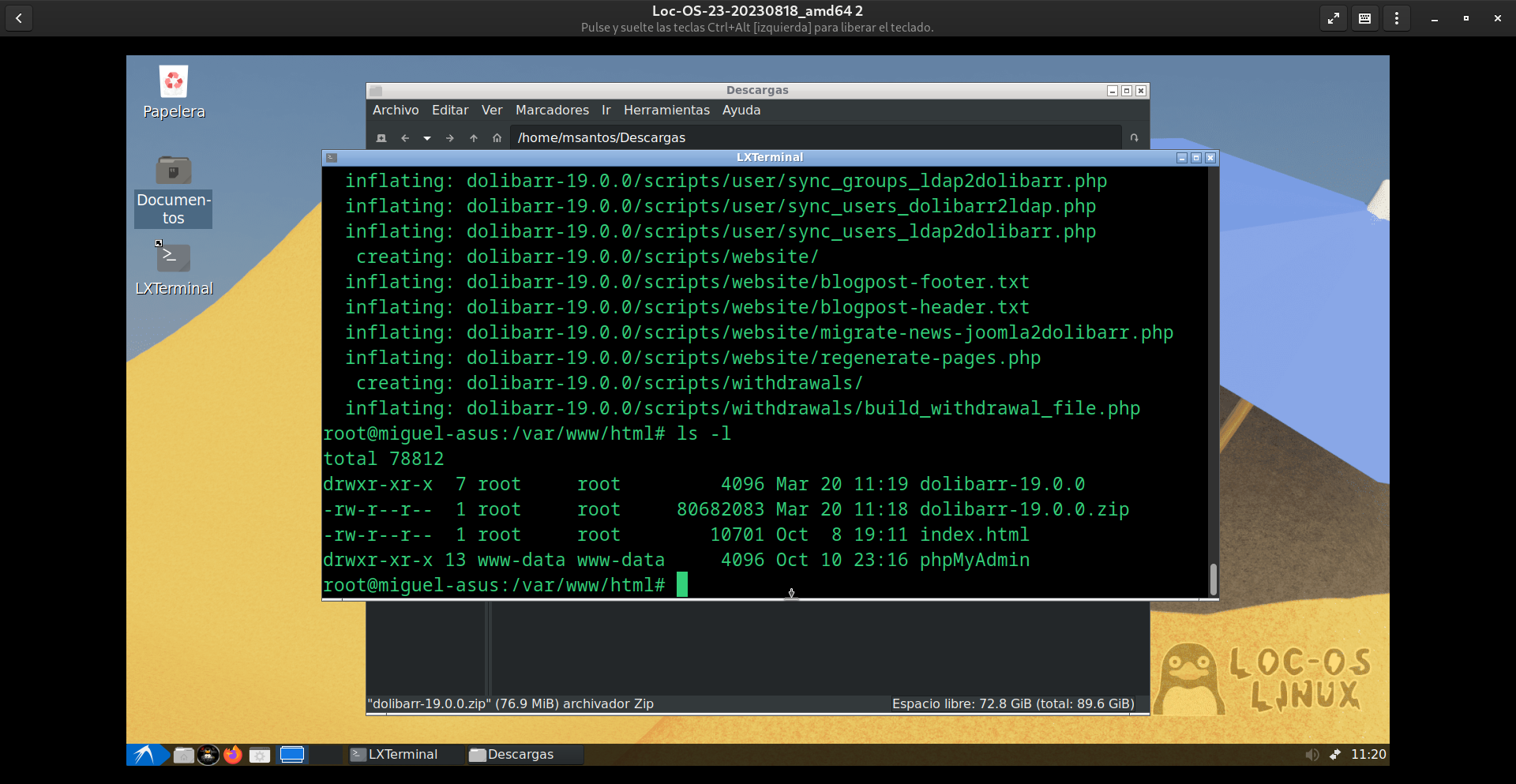Expand the navigation history dropdown arrow
This screenshot has height=784, width=1516.
point(427,138)
